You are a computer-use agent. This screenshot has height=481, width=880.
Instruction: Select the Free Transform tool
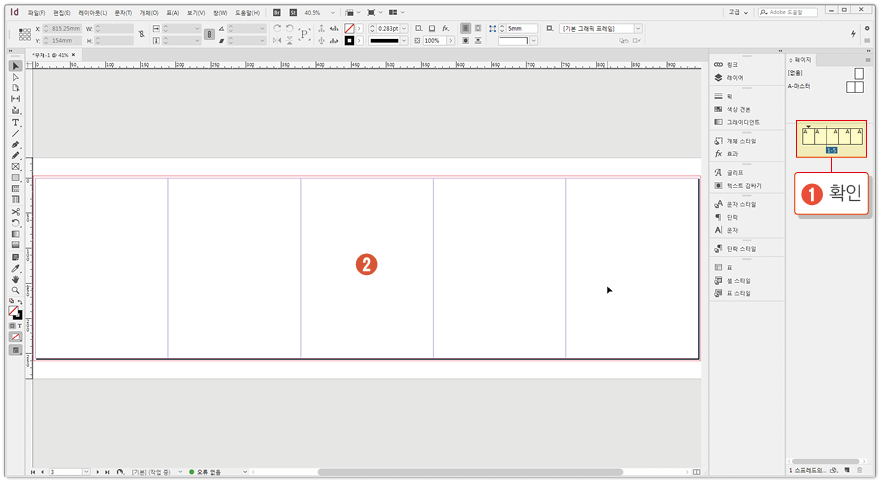[x=16, y=223]
